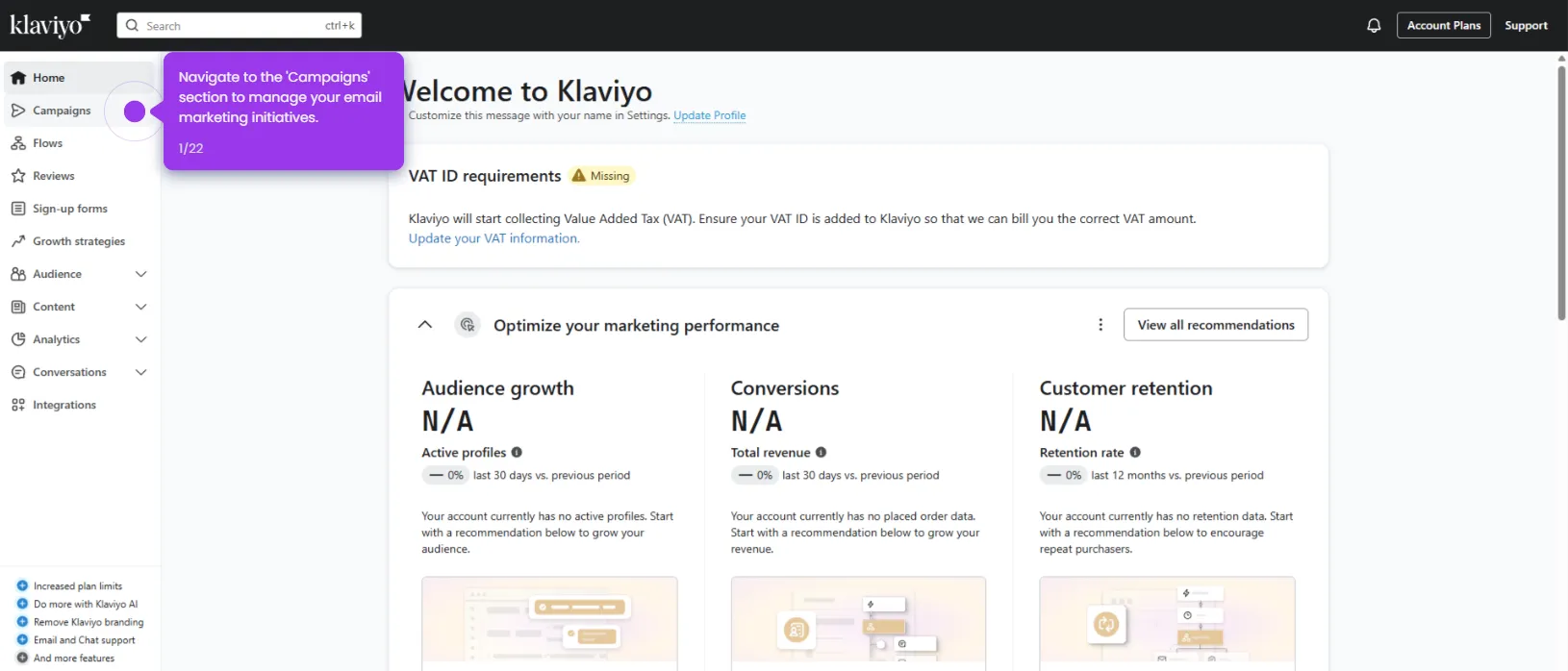The image size is (1568, 671).
Task: Click the Customer retention heading
Action: click(x=1125, y=388)
